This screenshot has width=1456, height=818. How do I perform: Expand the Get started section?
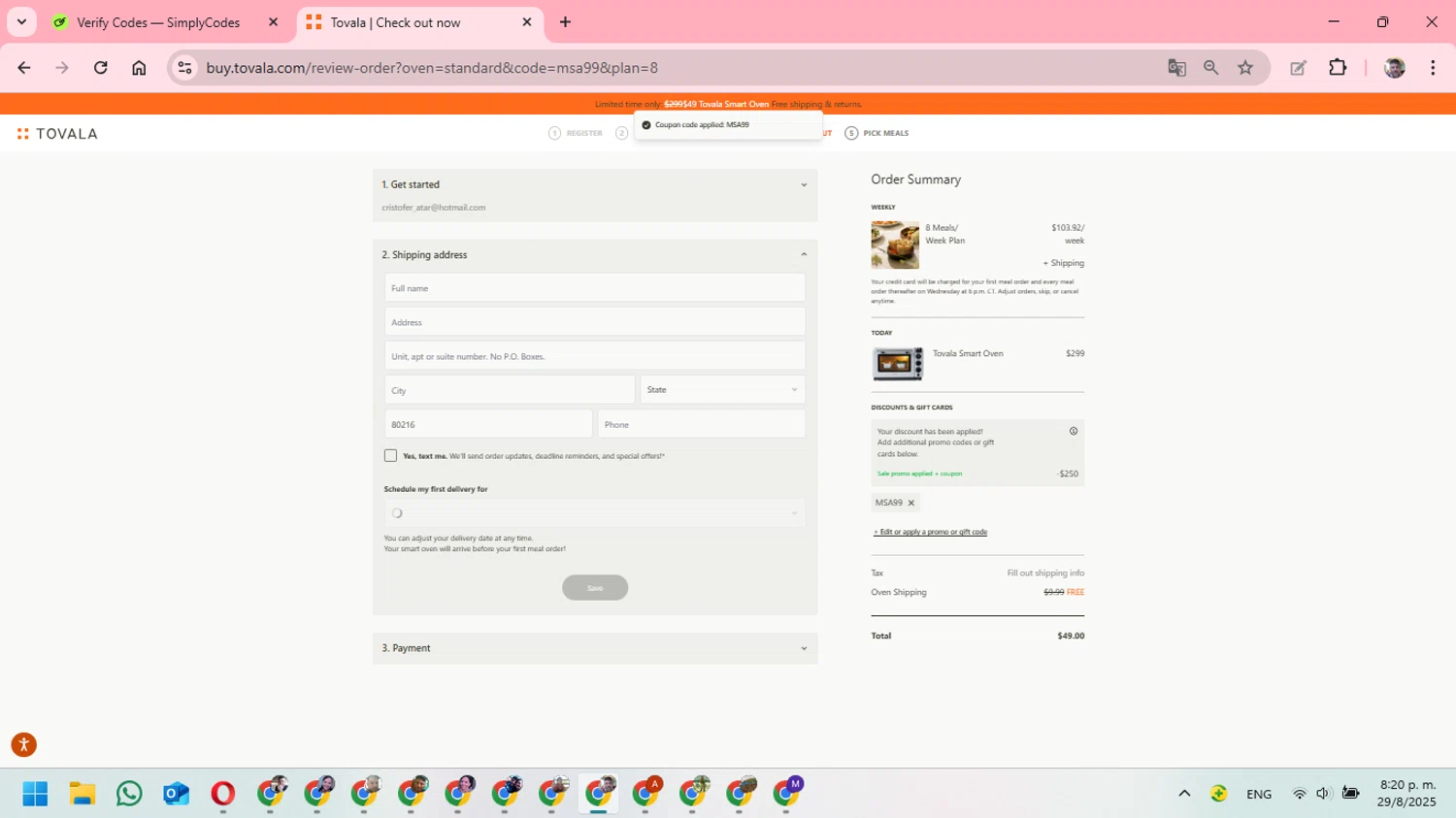[804, 184]
